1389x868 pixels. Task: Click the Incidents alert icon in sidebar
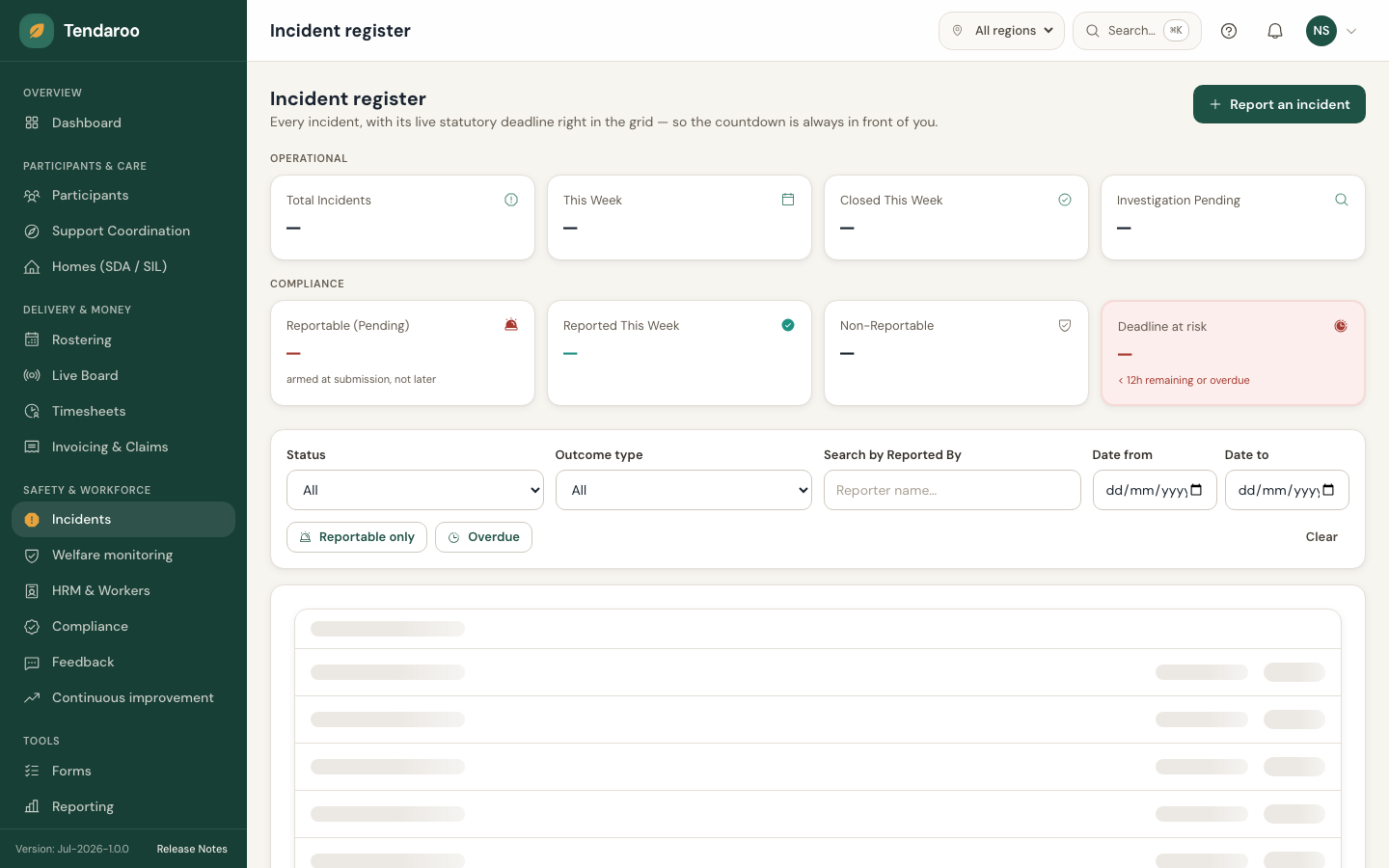pyautogui.click(x=32, y=519)
